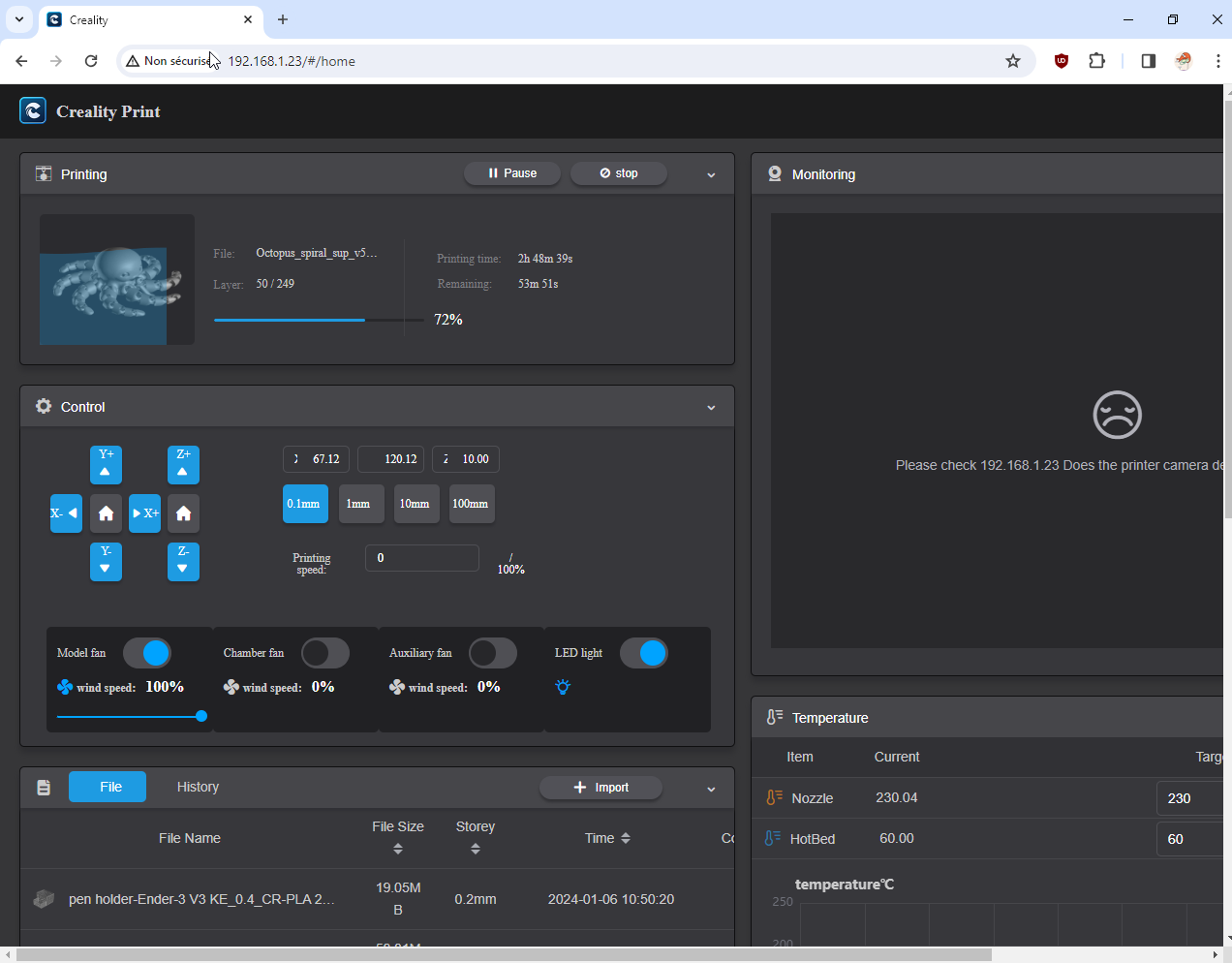
Task: Adjust the Model fan speed slider
Action: tap(132, 716)
